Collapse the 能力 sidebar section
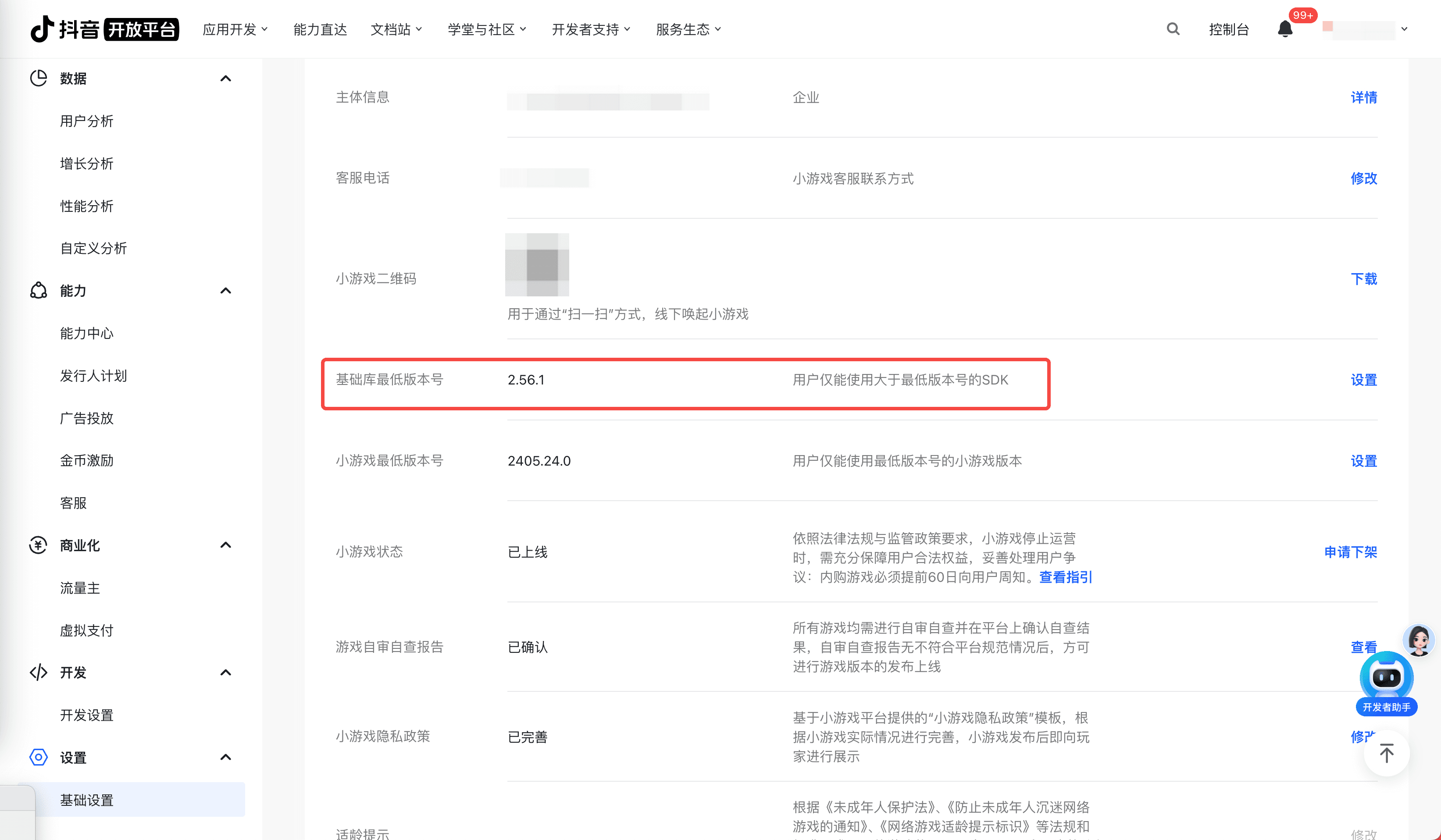 [226, 291]
